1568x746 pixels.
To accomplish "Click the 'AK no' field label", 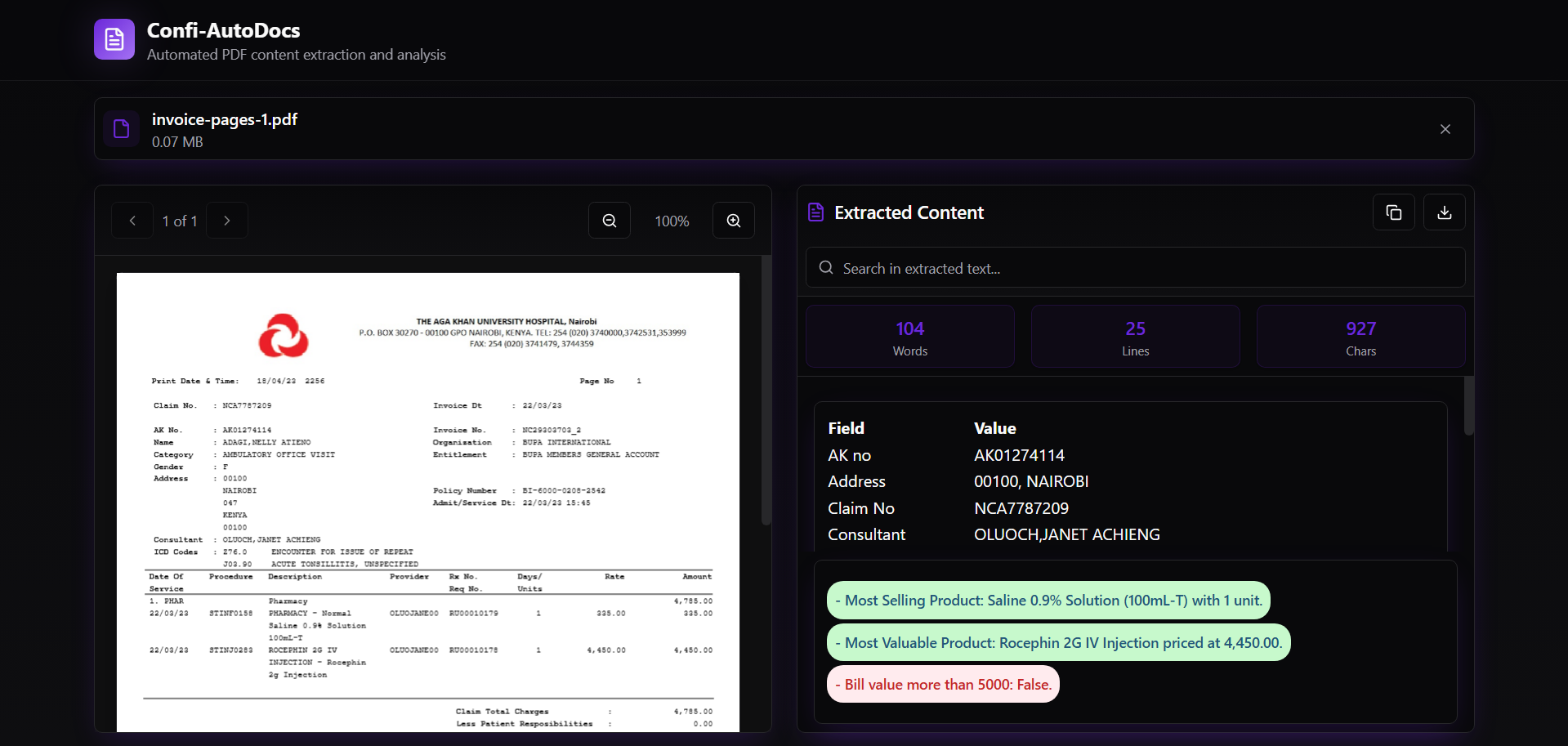I will [849, 455].
